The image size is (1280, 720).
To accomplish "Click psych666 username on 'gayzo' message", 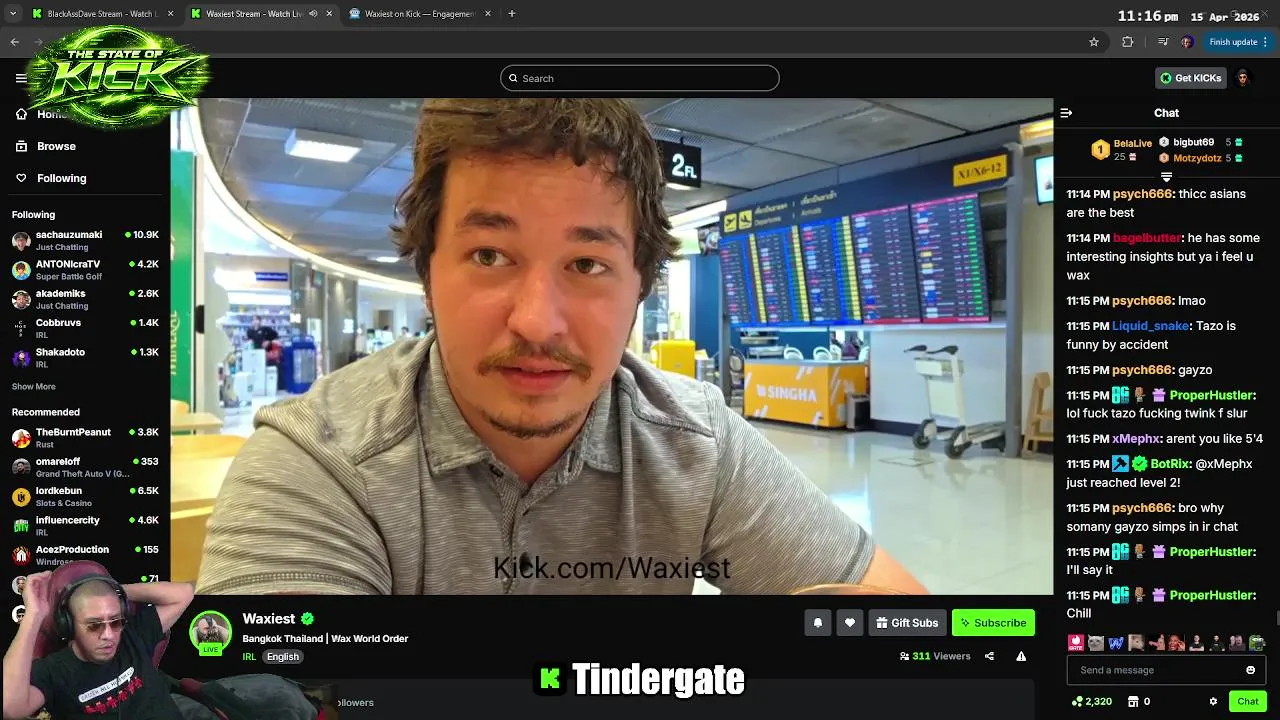I will tap(1142, 370).
